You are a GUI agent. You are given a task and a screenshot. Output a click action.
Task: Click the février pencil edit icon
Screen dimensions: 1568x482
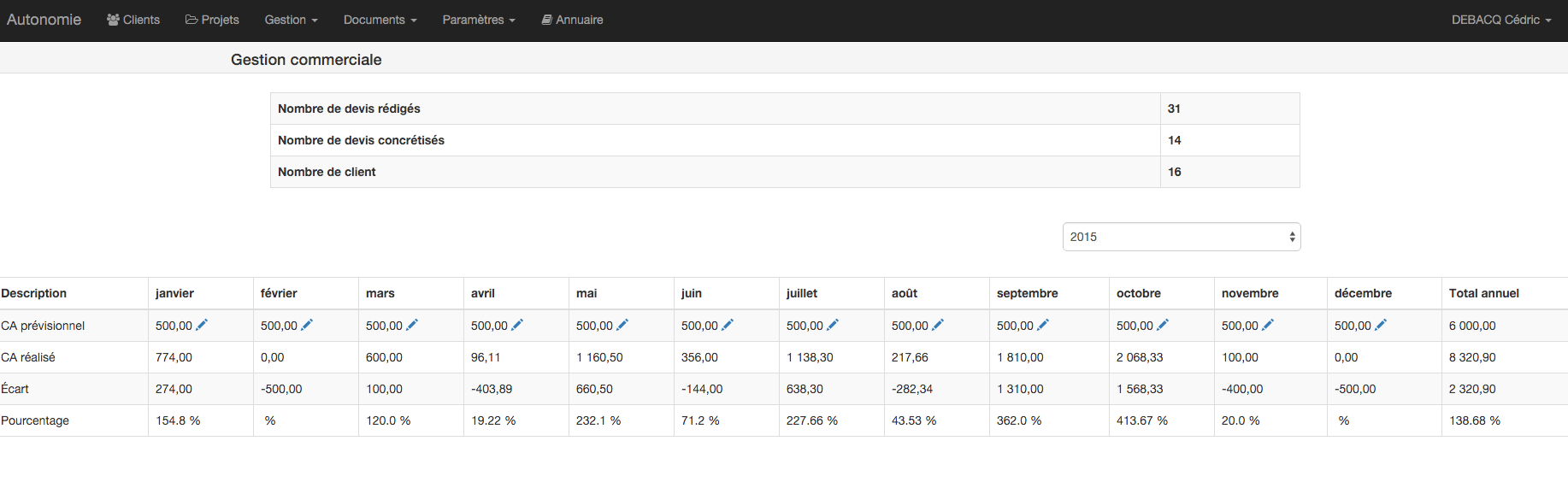[307, 325]
